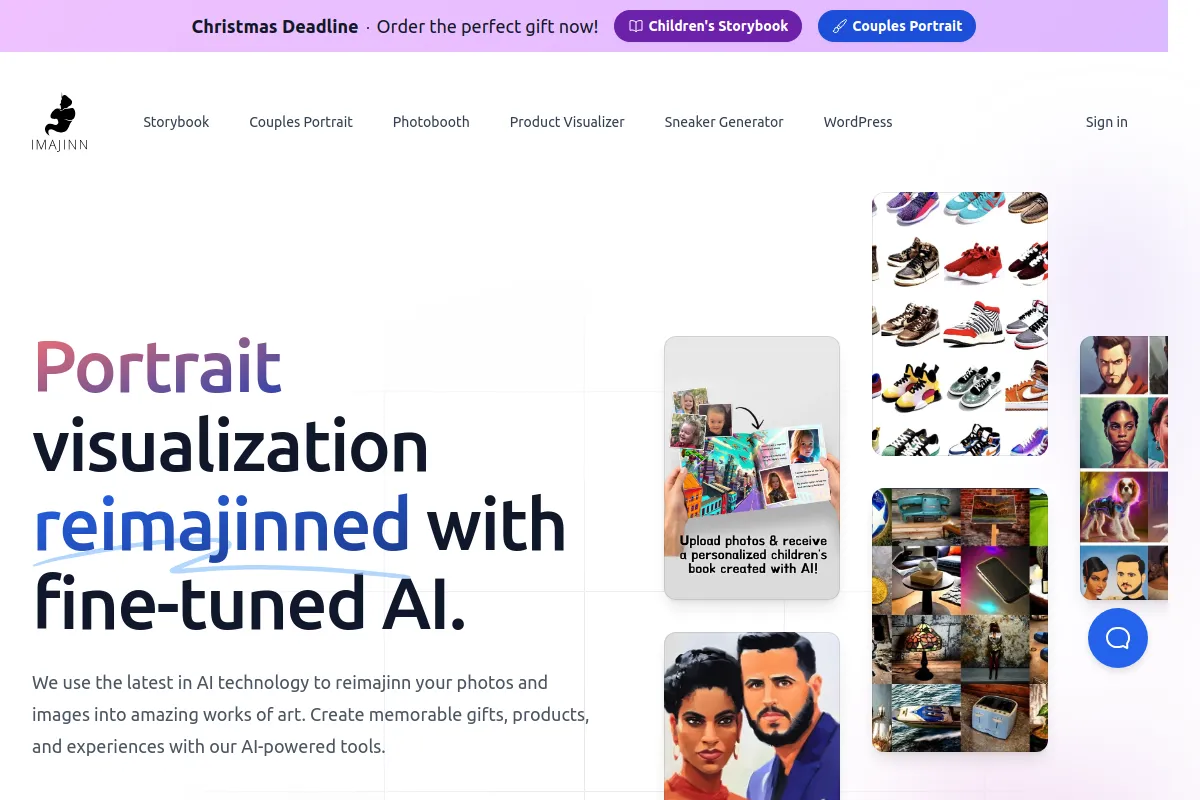The width and height of the screenshot is (1200, 800).
Task: Select Product Visualizer in nav bar
Action: 567,122
